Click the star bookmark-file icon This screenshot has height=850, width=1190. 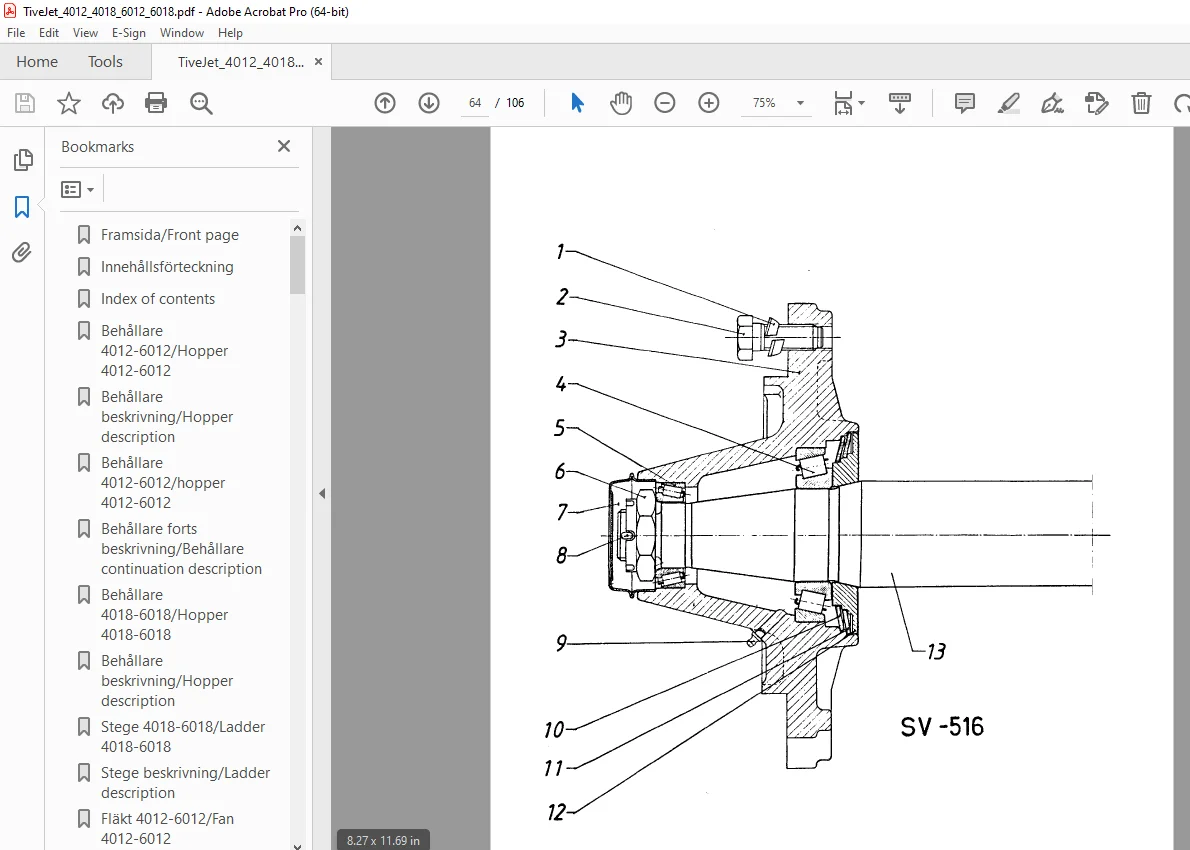tap(69, 103)
